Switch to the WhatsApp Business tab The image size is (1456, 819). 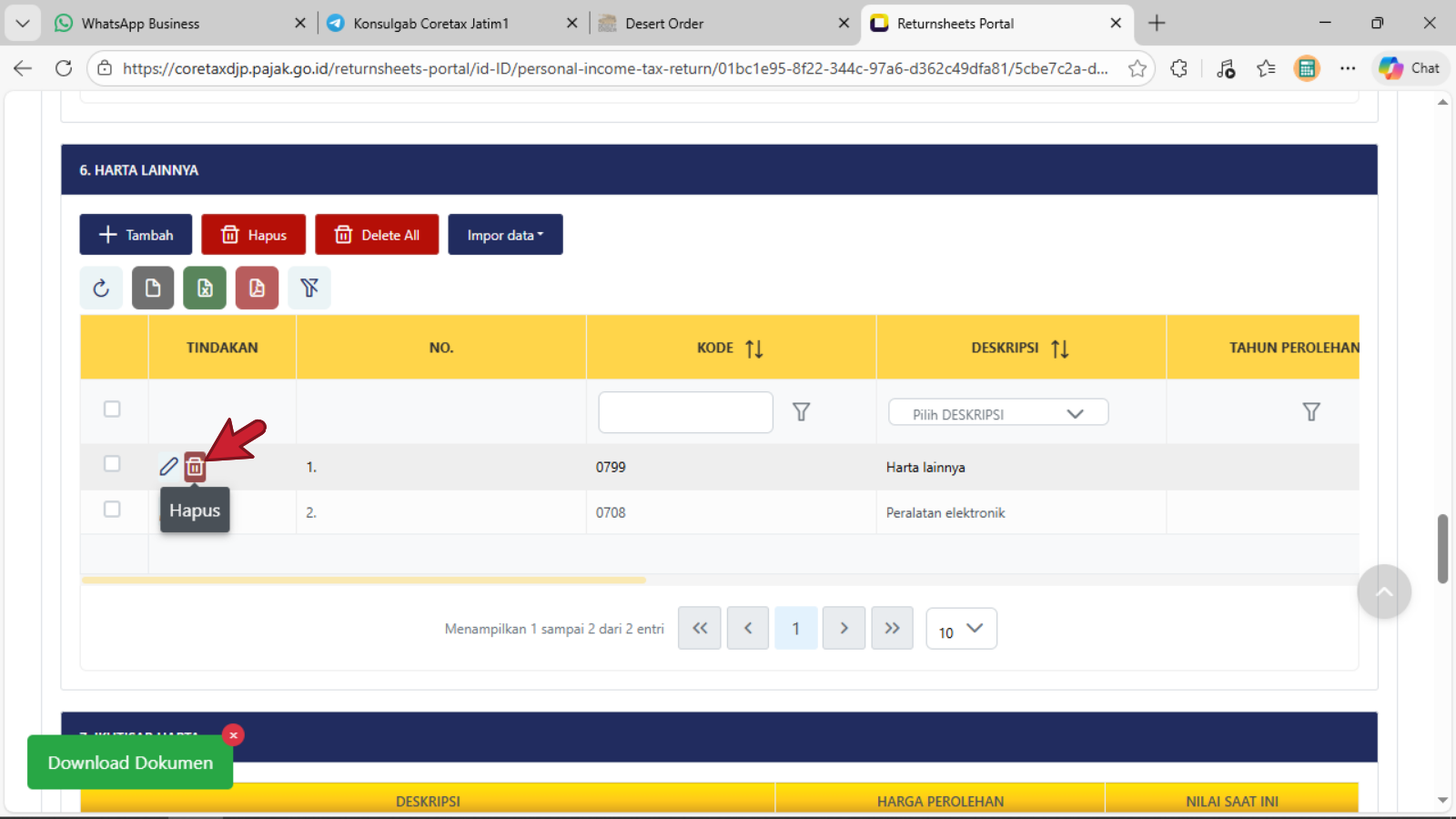pos(141,24)
